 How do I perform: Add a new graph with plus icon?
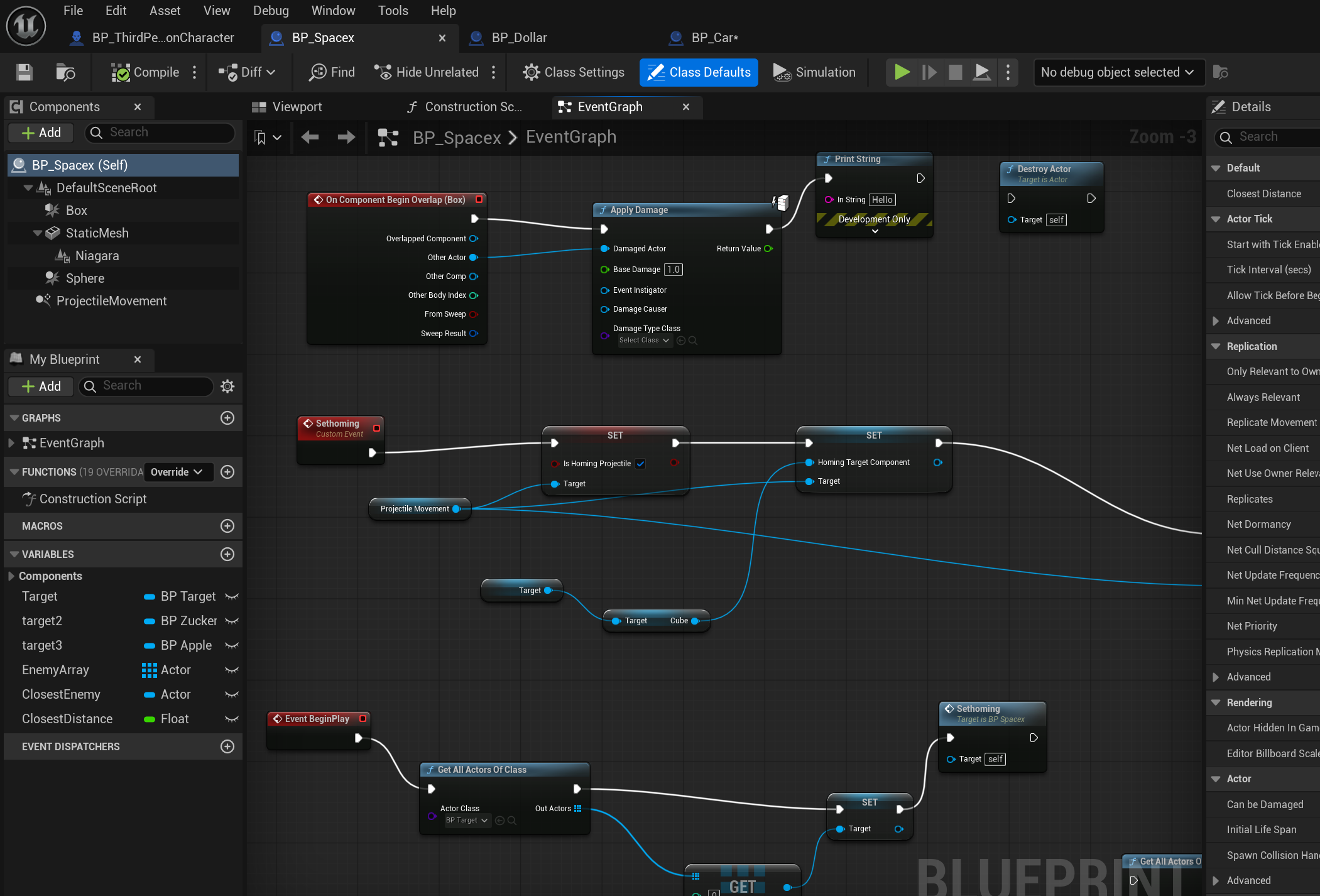[227, 418]
